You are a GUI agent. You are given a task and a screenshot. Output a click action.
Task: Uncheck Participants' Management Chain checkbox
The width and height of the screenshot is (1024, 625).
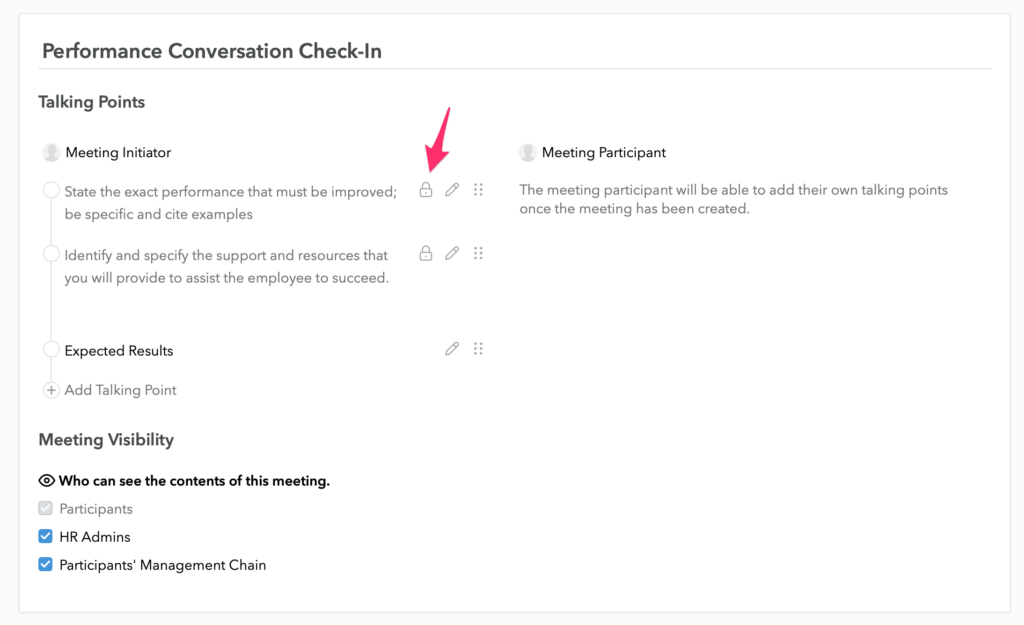[45, 564]
